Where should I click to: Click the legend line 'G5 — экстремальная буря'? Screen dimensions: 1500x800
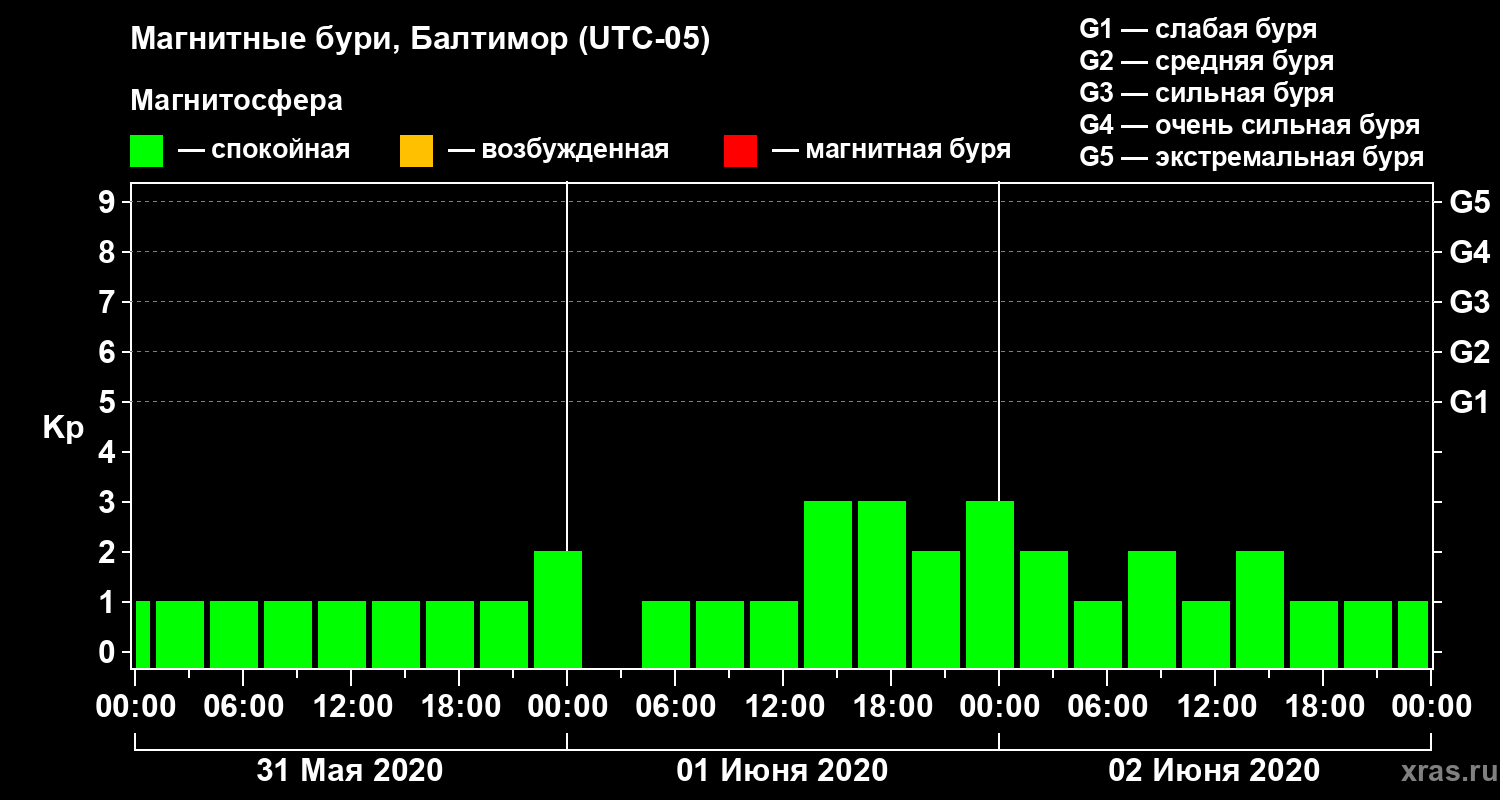(1252, 158)
